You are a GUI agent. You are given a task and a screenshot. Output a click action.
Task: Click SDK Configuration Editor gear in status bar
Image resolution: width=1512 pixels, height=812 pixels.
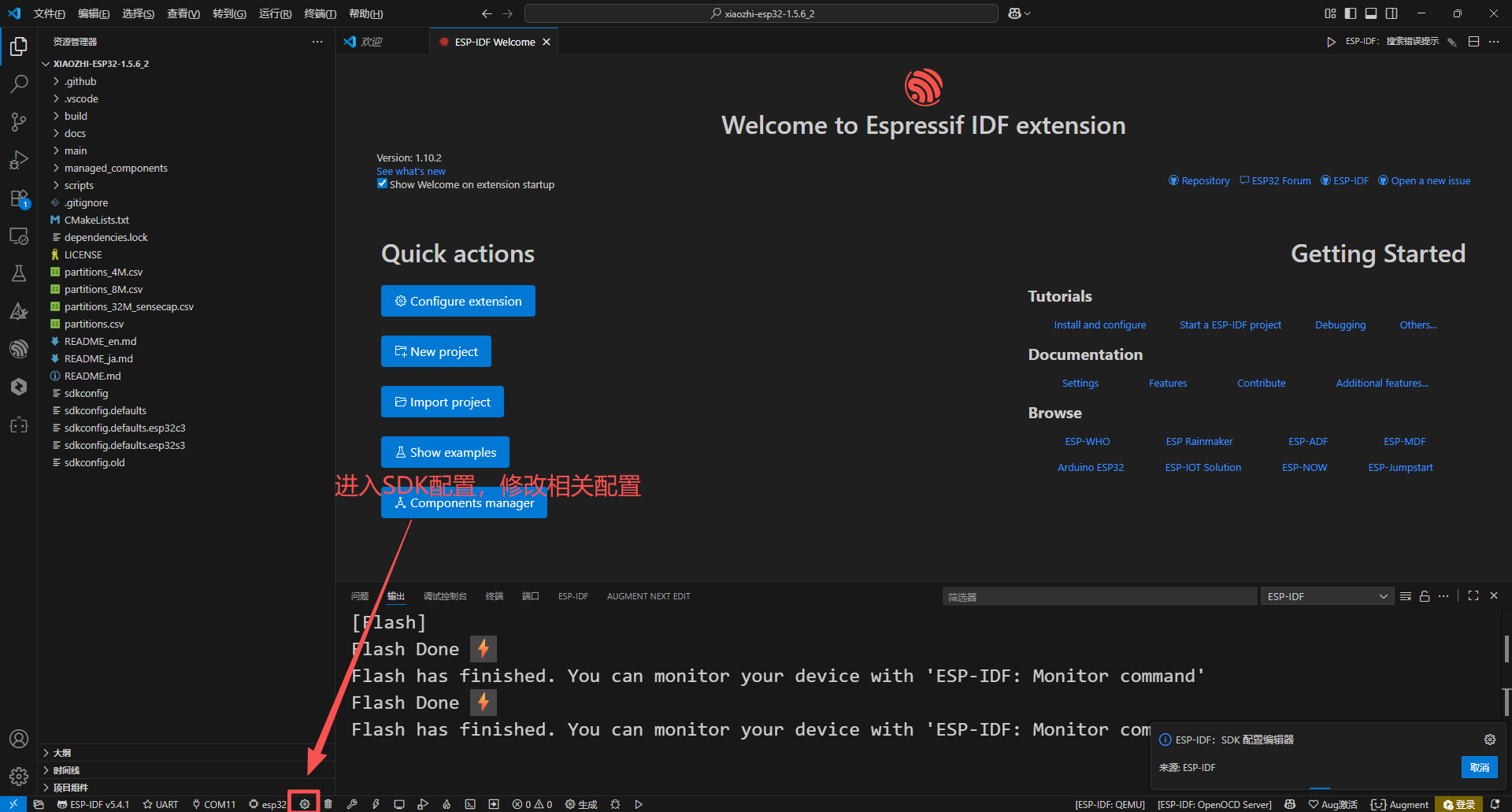[x=305, y=804]
